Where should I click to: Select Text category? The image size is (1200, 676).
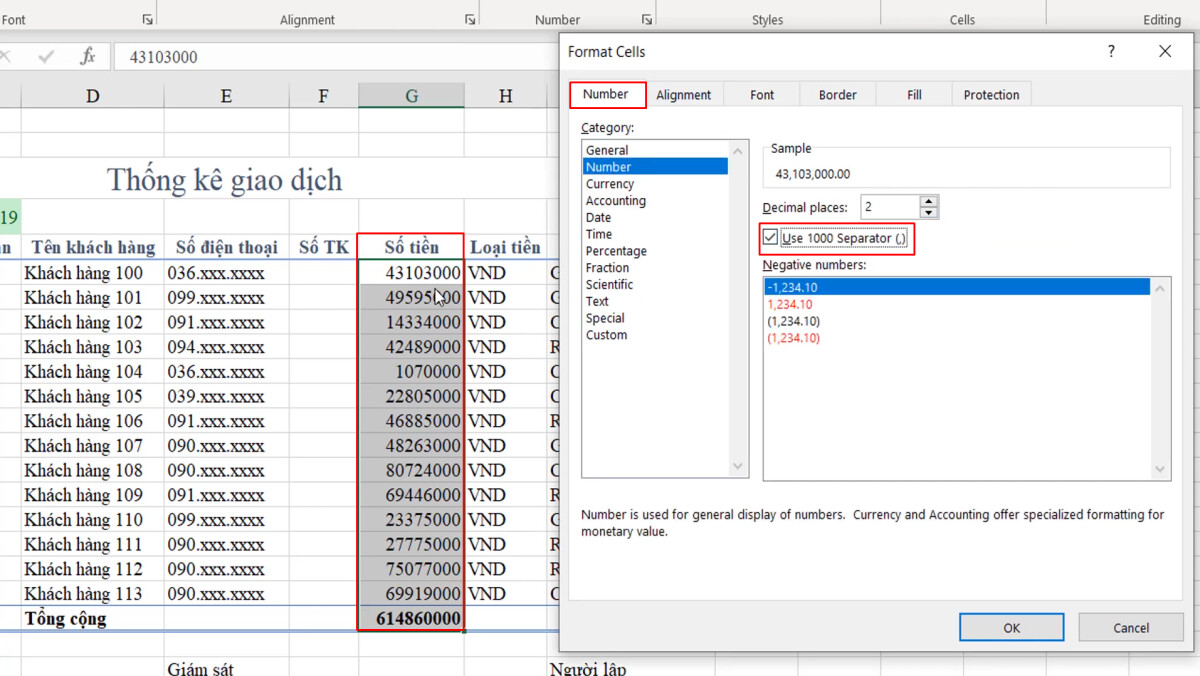point(656,301)
